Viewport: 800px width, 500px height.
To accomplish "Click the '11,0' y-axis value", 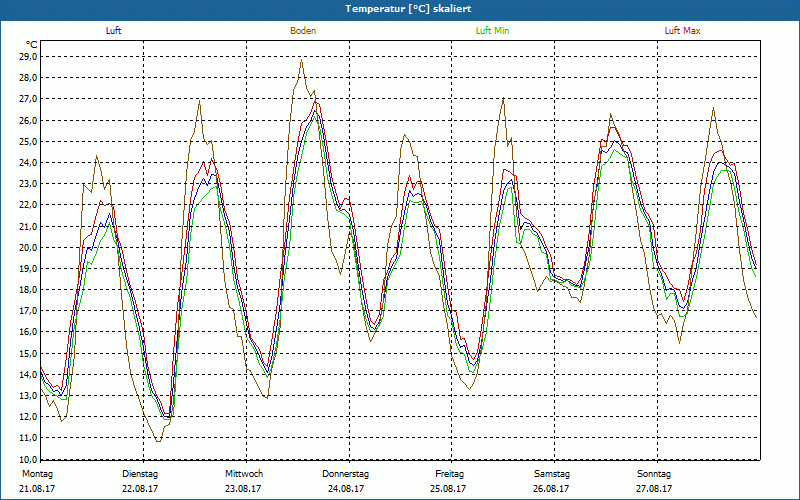I will click(x=28, y=438).
